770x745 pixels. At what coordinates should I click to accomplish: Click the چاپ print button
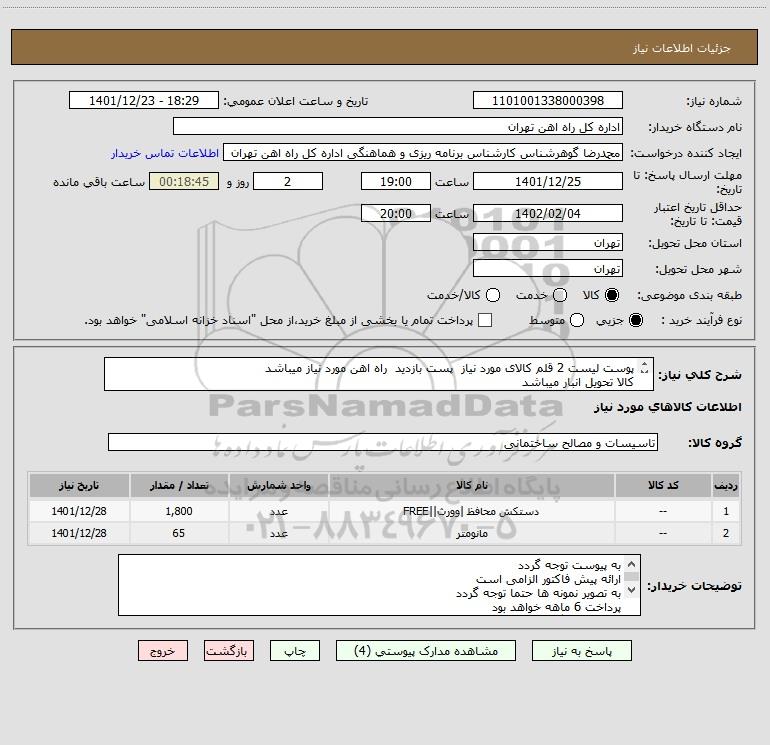click(x=295, y=651)
